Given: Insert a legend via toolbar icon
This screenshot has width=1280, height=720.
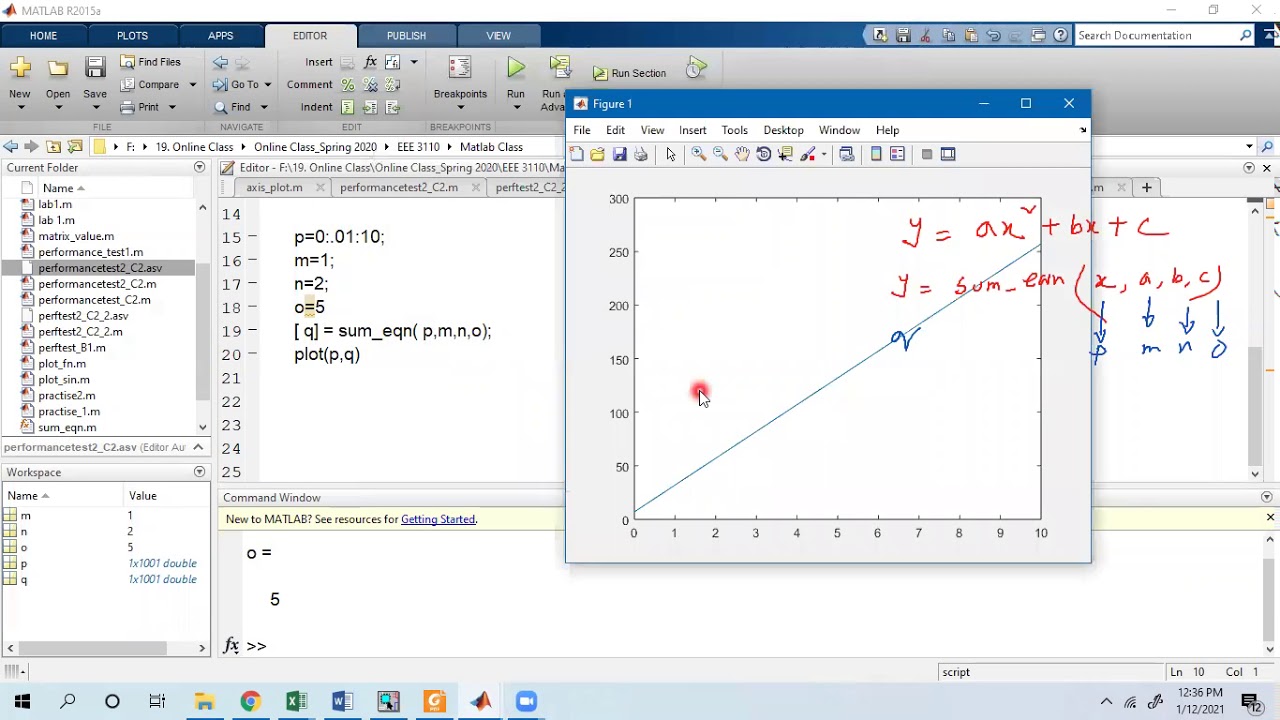Looking at the screenshot, I should pos(897,154).
